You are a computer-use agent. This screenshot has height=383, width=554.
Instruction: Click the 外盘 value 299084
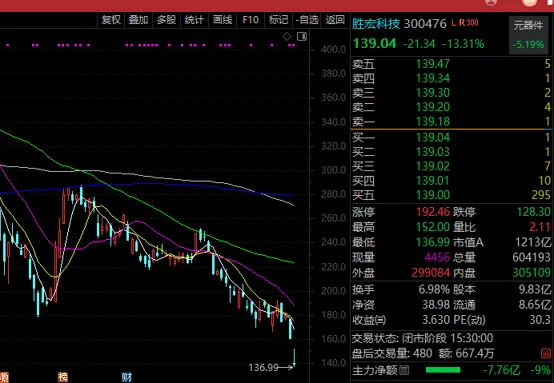(431, 273)
